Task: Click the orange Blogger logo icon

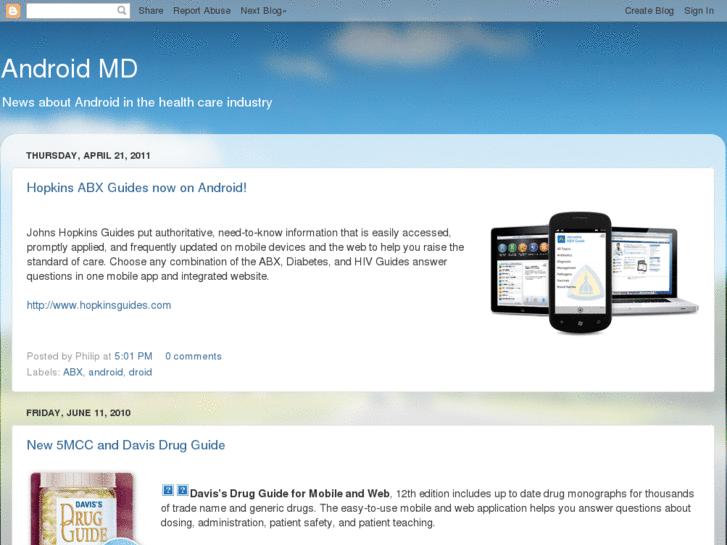Action: [x=13, y=11]
